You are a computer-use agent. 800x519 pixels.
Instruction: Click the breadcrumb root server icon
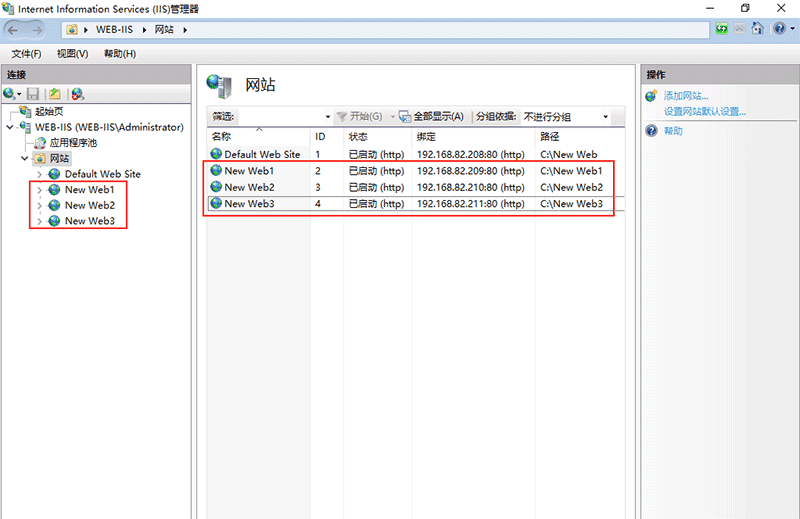[72, 30]
